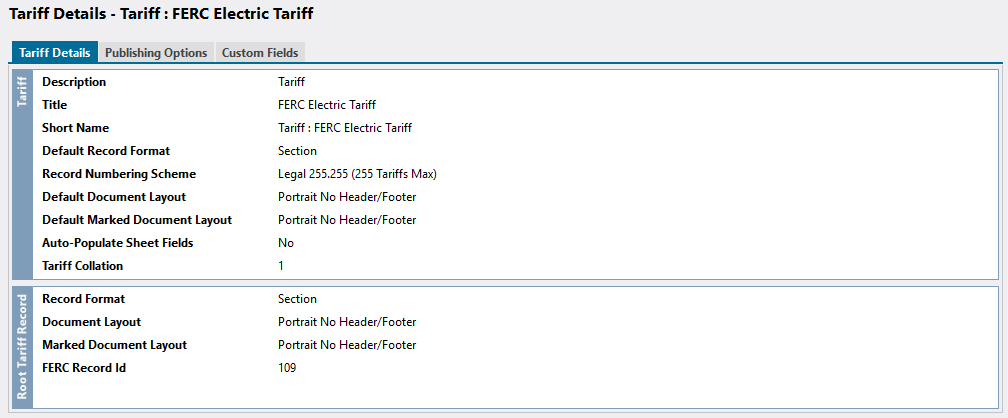
Task: Open the Custom Fields tab
Action: coord(258,53)
